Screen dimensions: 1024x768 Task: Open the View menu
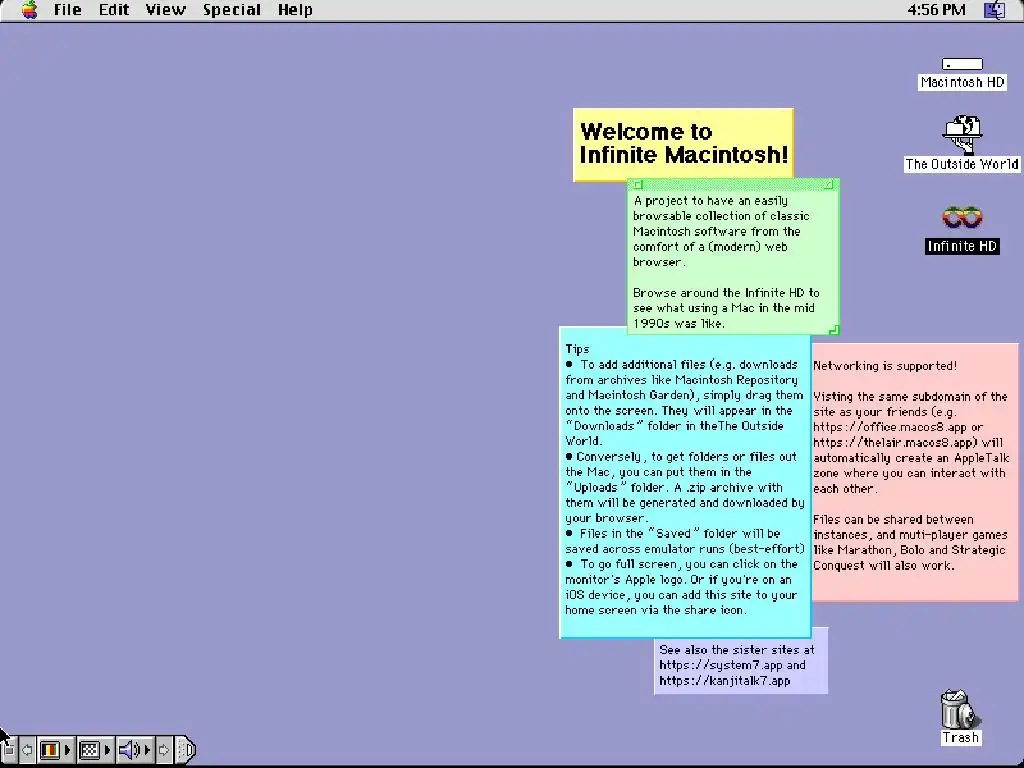coord(166,10)
